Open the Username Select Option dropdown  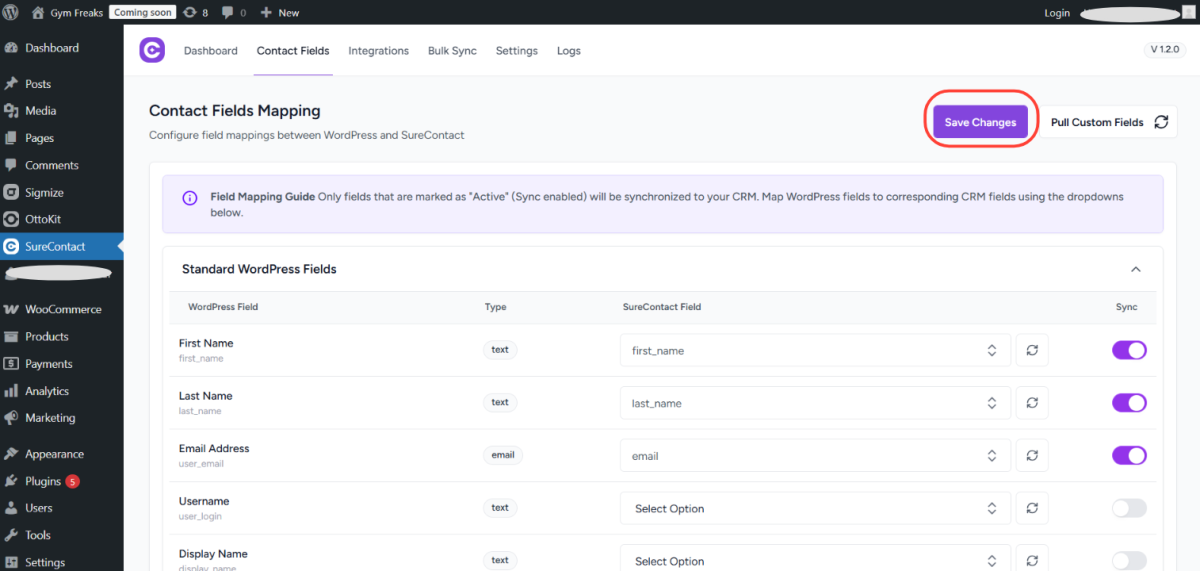pos(814,508)
